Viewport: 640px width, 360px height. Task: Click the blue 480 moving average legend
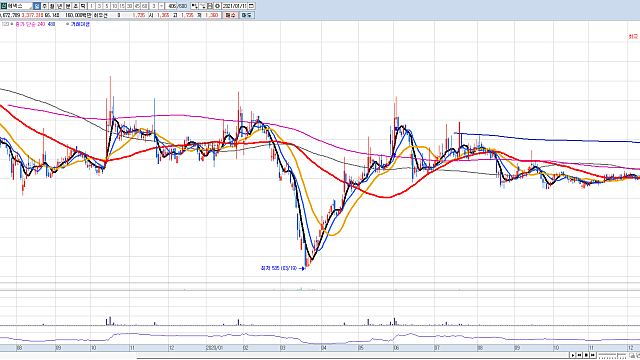coord(51,24)
